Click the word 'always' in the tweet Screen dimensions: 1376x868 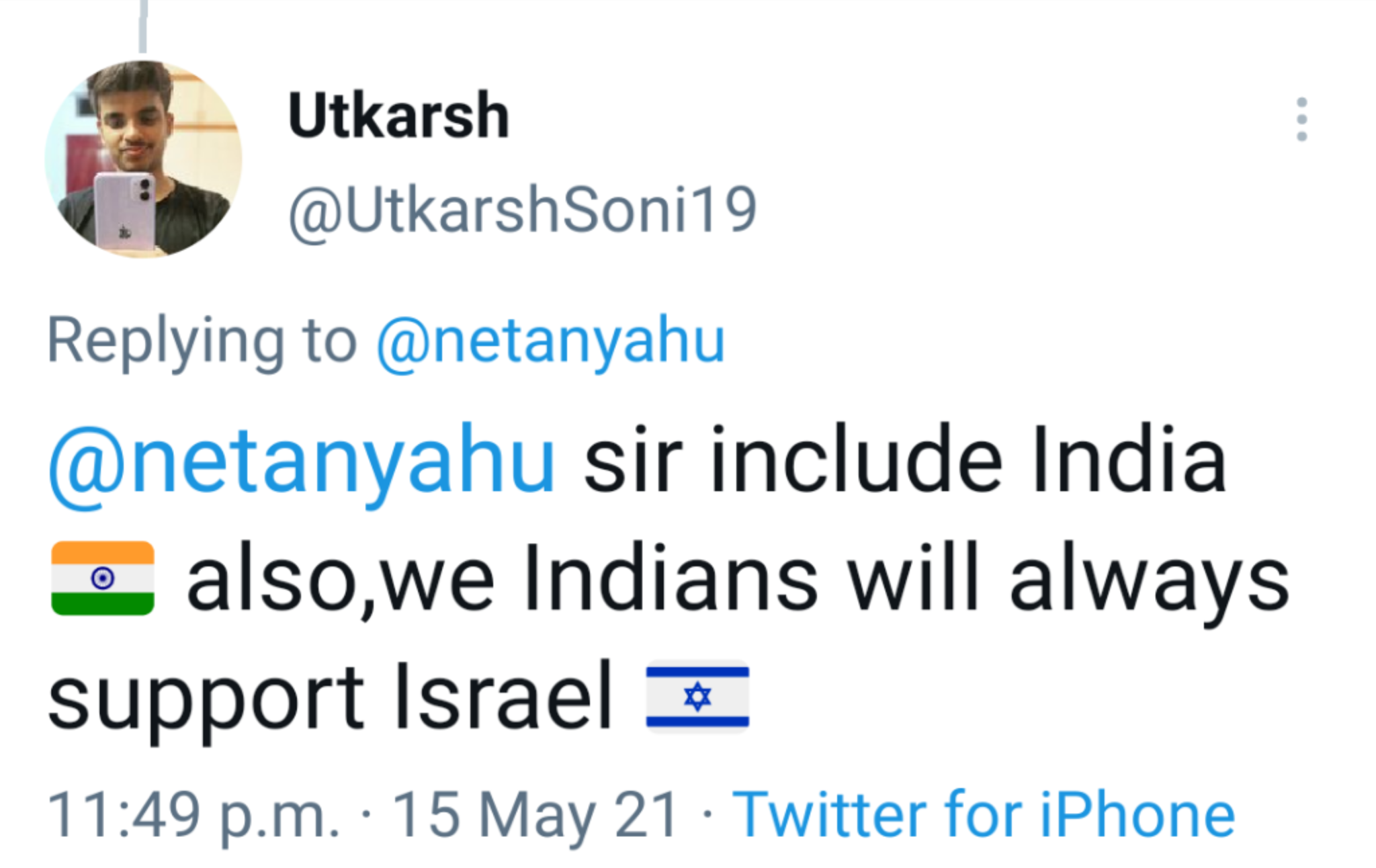(1149, 579)
